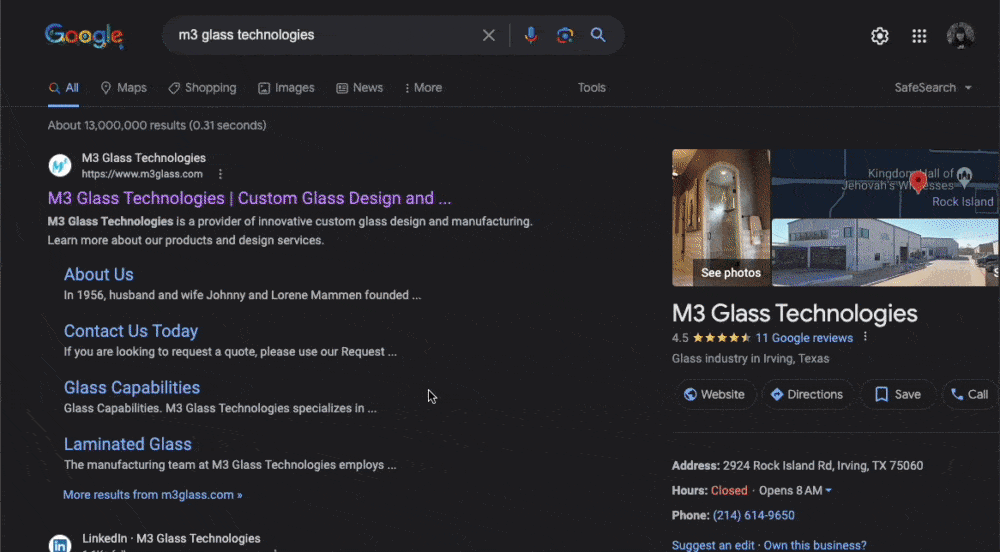
Task: Open the About Us sitelink
Action: 99,275
